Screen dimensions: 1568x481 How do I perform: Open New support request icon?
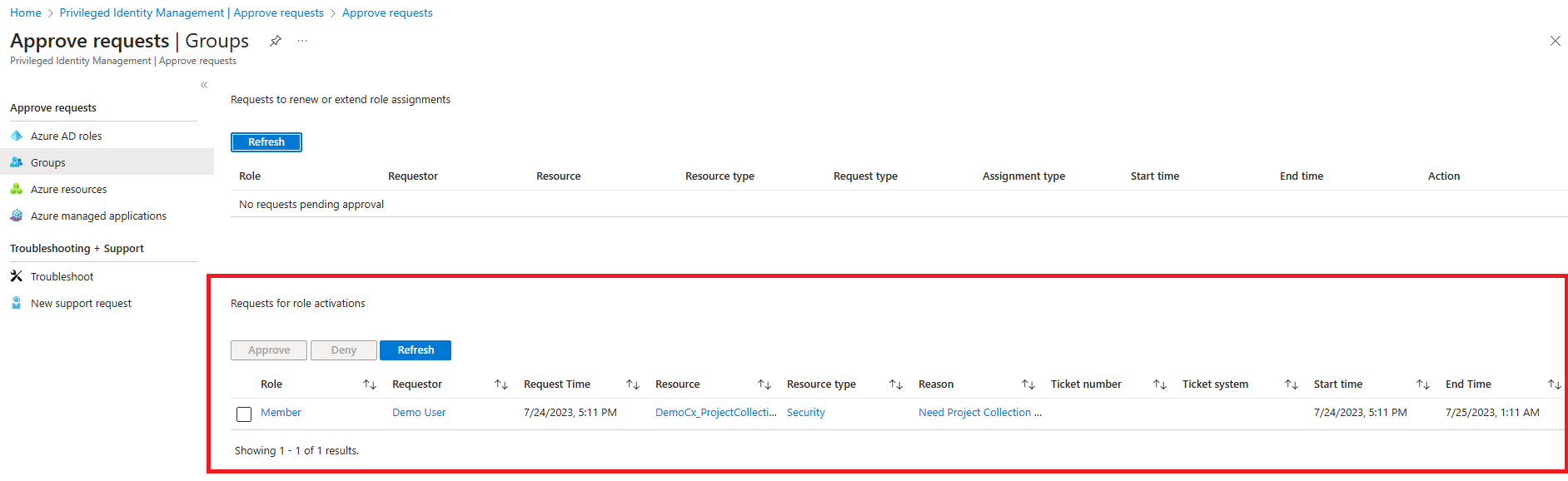pos(17,303)
